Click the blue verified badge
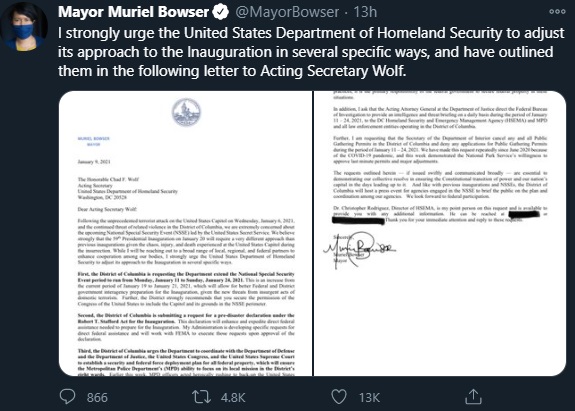This screenshot has width=575, height=411. [221, 12]
